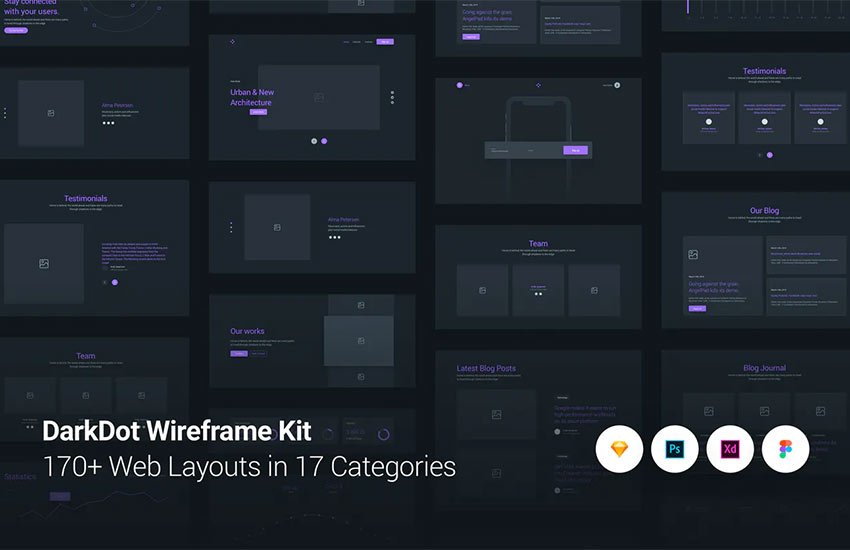The width and height of the screenshot is (850, 550).
Task: Click the logo icon above the phone mockup
Action: 538,85
